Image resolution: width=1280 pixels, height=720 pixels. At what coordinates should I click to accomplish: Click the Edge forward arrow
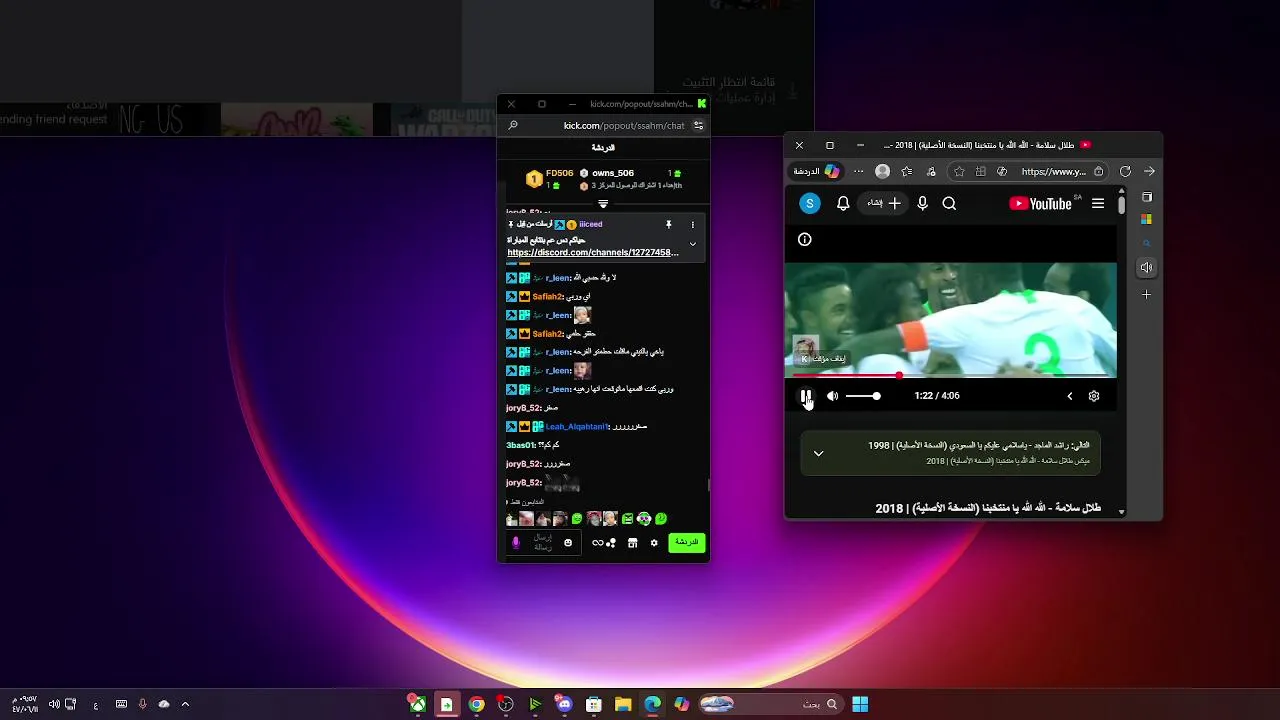[x=1149, y=172]
